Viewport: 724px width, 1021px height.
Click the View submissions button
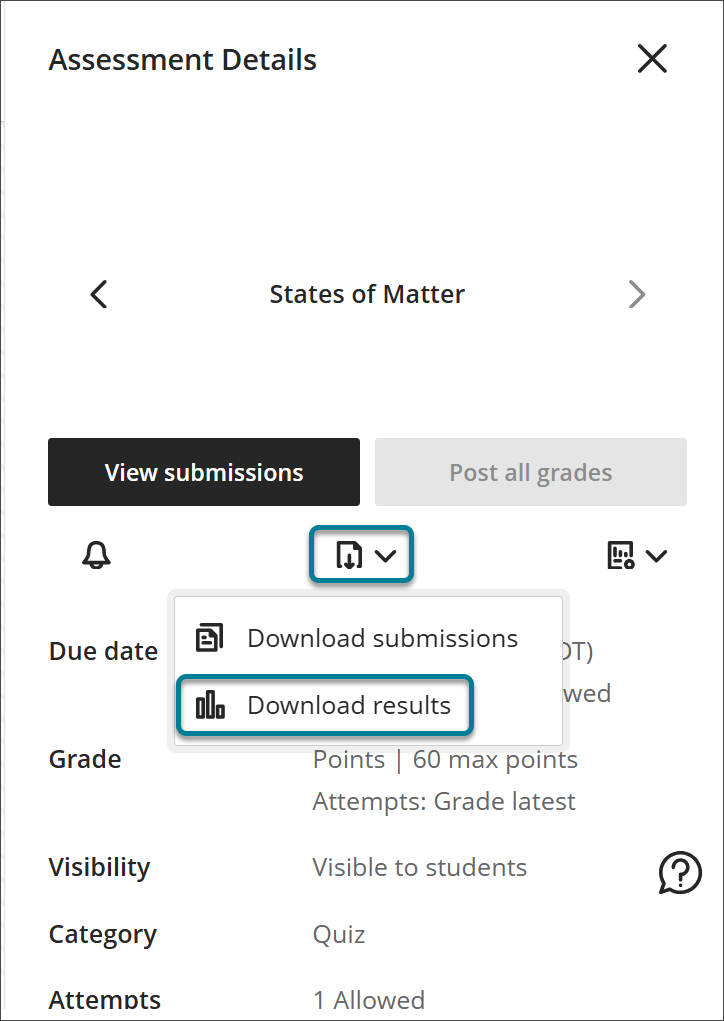pos(204,472)
